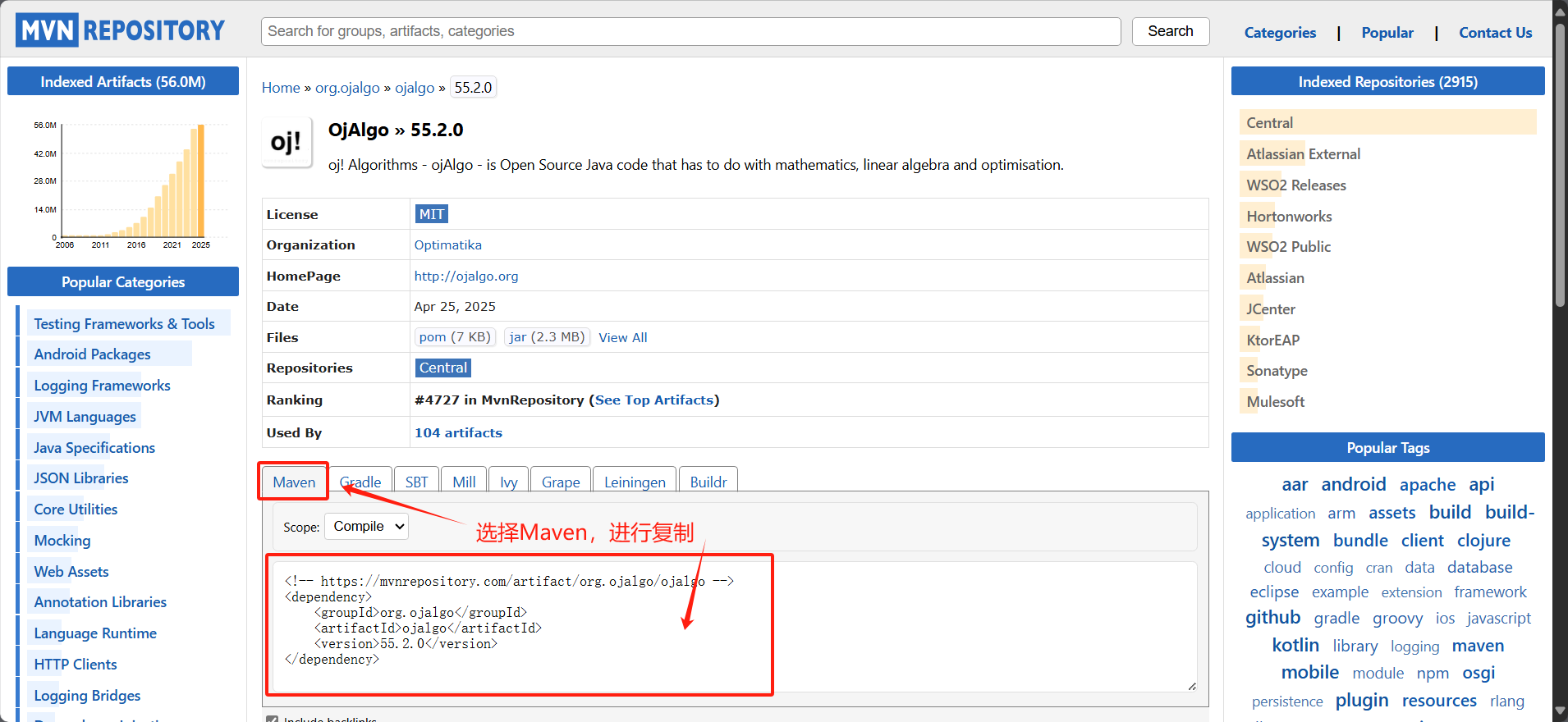Open the Optimatika organization link
Viewport: 1568px width, 722px height.
tap(447, 245)
